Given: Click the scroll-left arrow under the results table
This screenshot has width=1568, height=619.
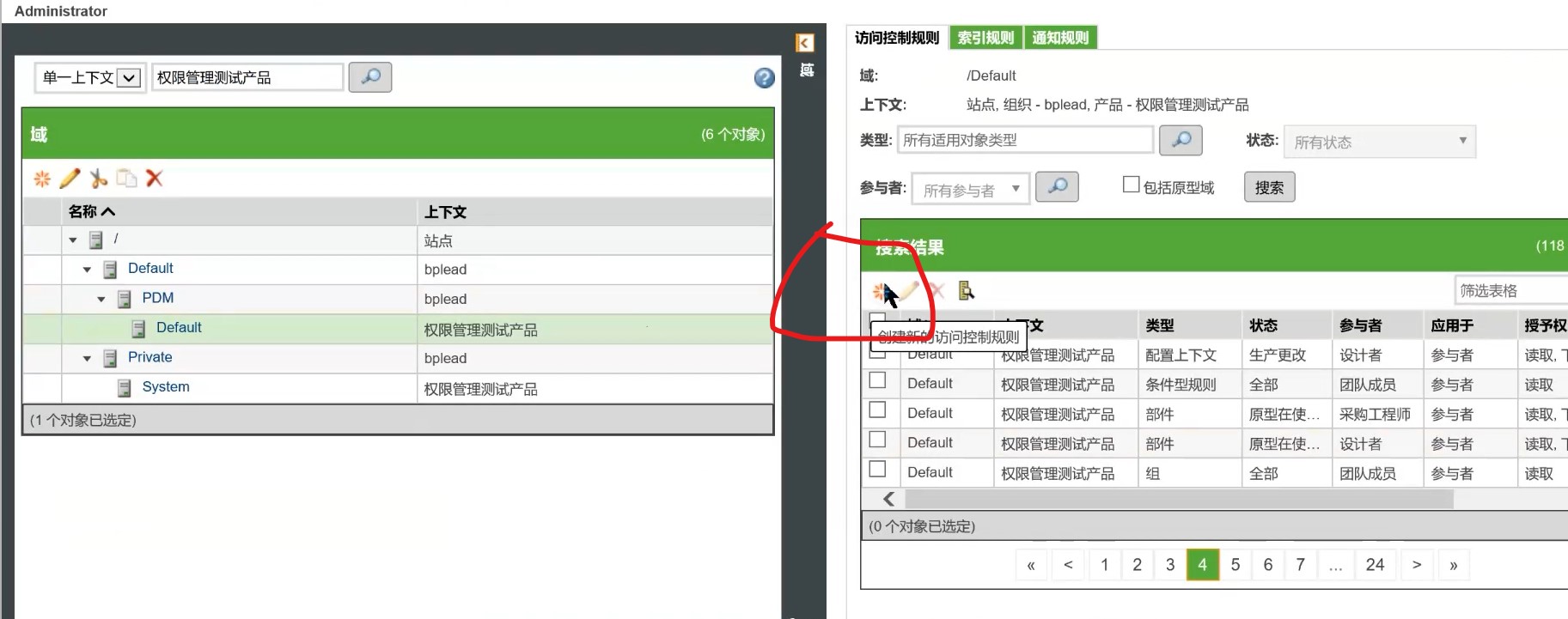Looking at the screenshot, I should [888, 499].
